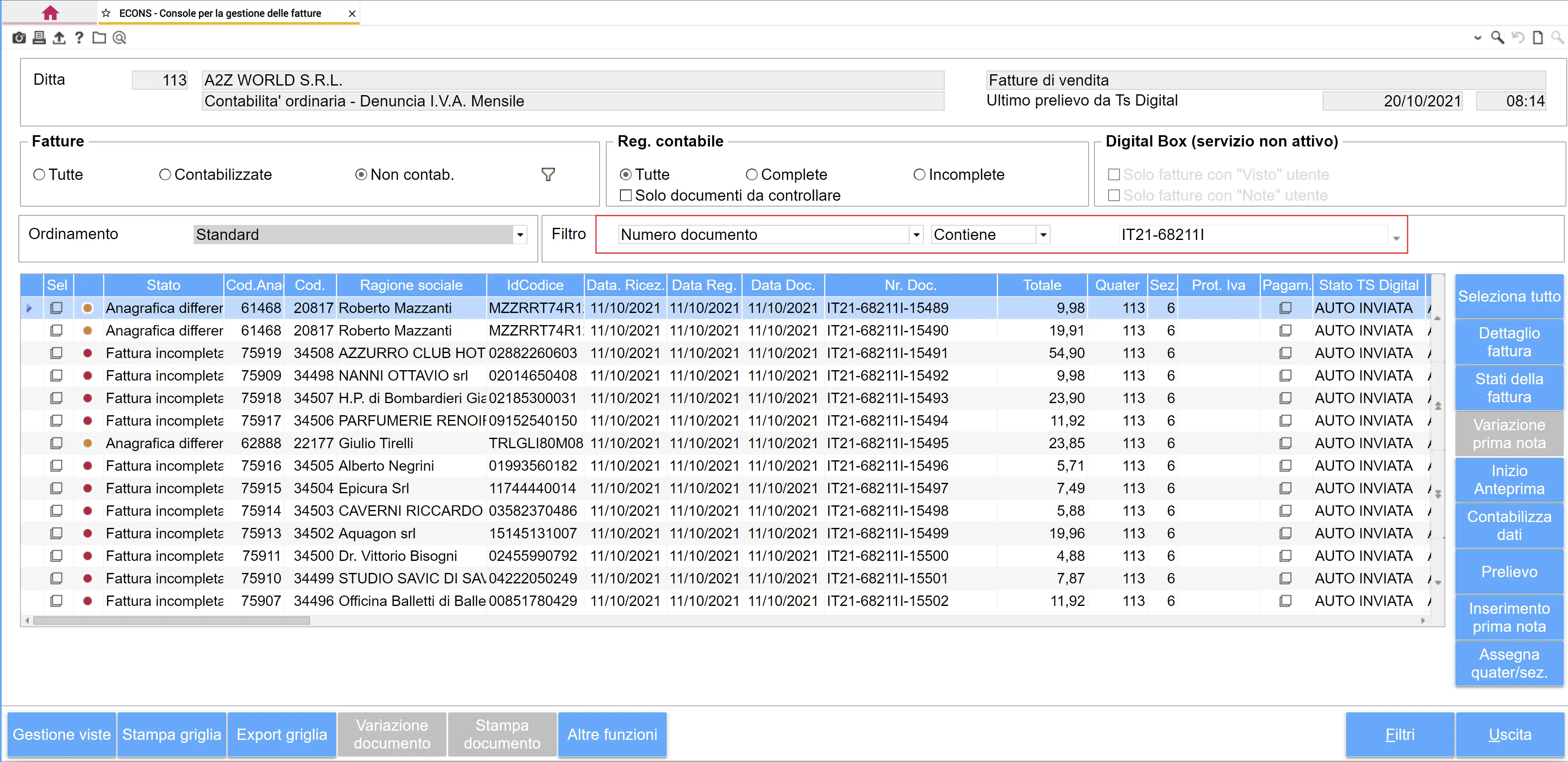Go to the home tab icon

(x=50, y=13)
